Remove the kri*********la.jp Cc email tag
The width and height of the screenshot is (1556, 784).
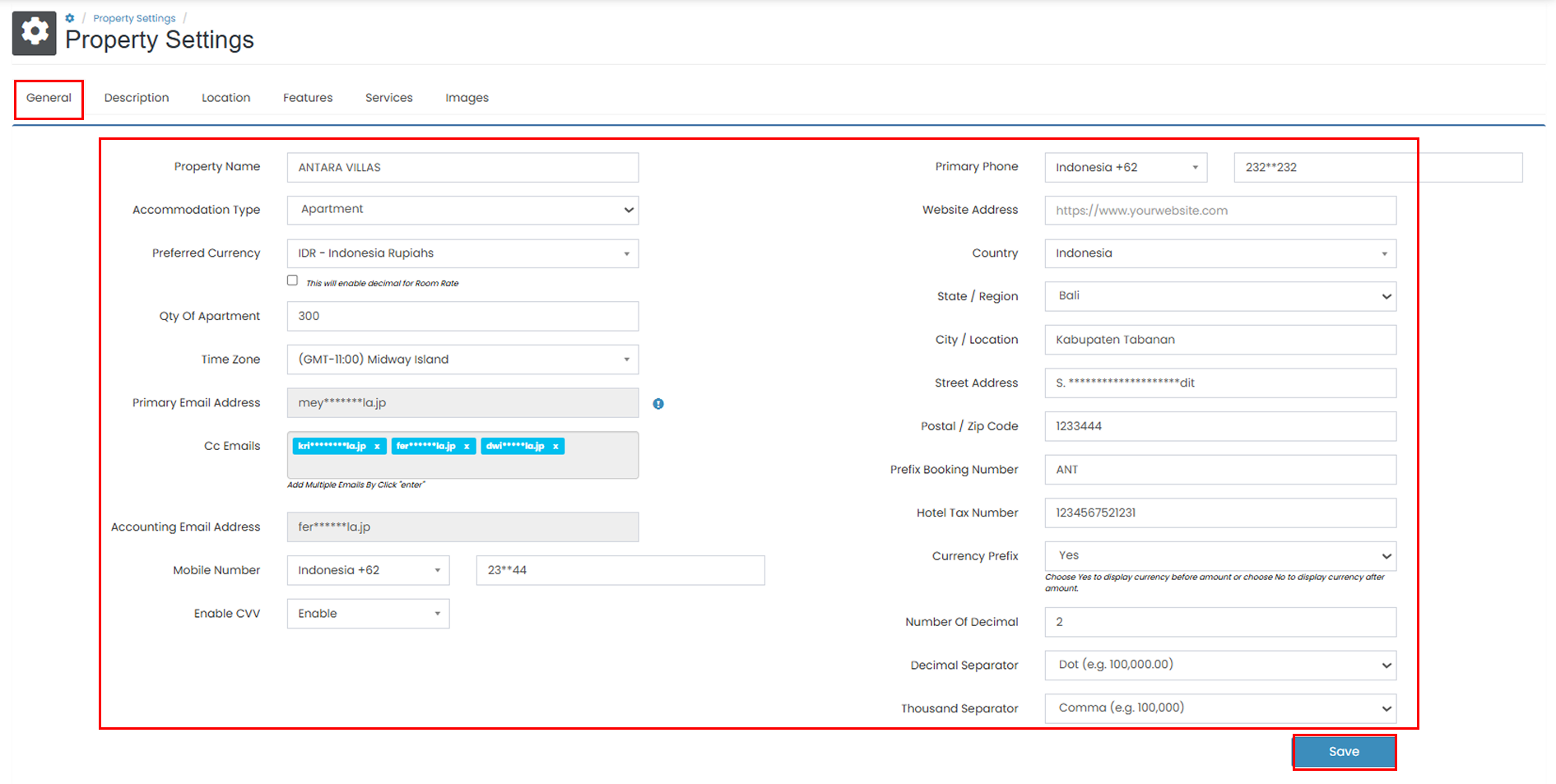(x=378, y=446)
